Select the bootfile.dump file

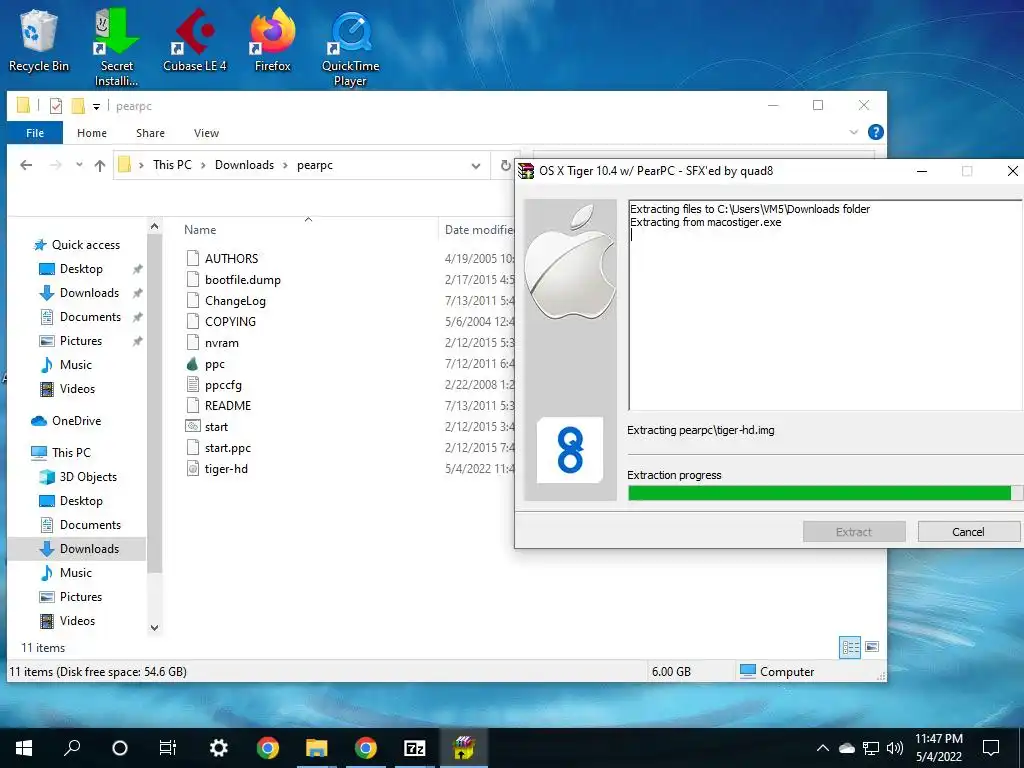coord(242,280)
